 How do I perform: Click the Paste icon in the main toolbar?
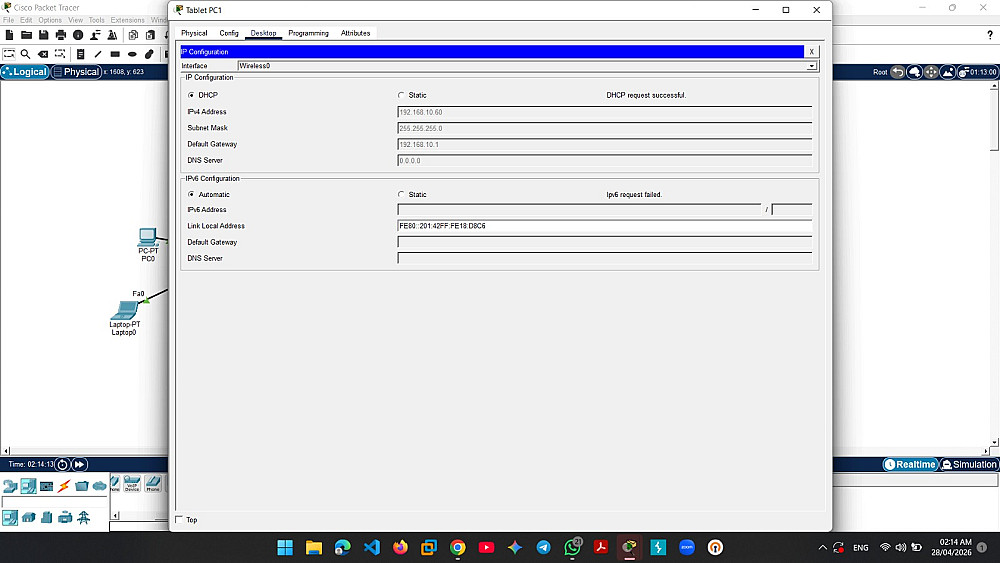(151, 35)
